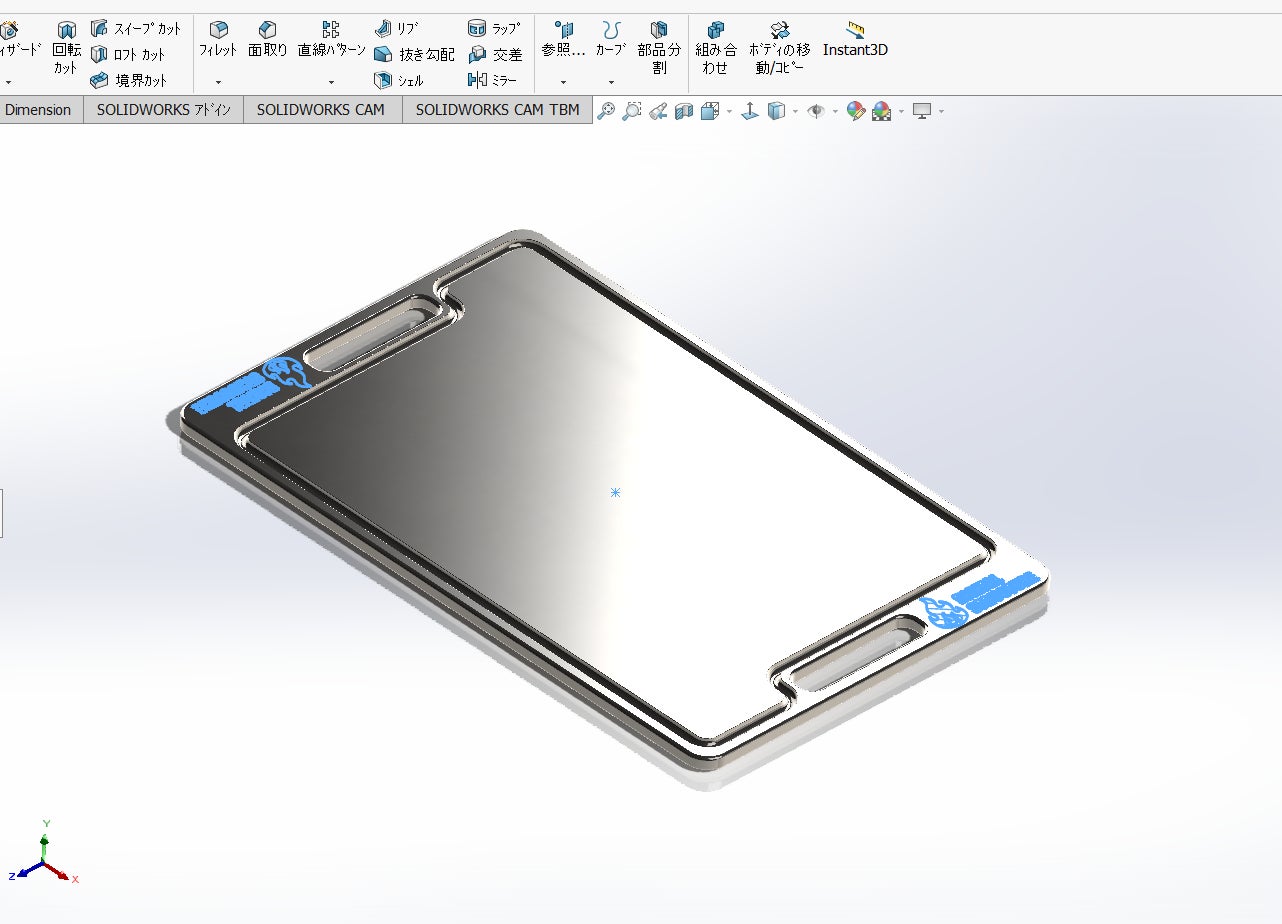Expand the フィレット dropdown arrow
This screenshot has width=1282, height=924.
tap(218, 82)
